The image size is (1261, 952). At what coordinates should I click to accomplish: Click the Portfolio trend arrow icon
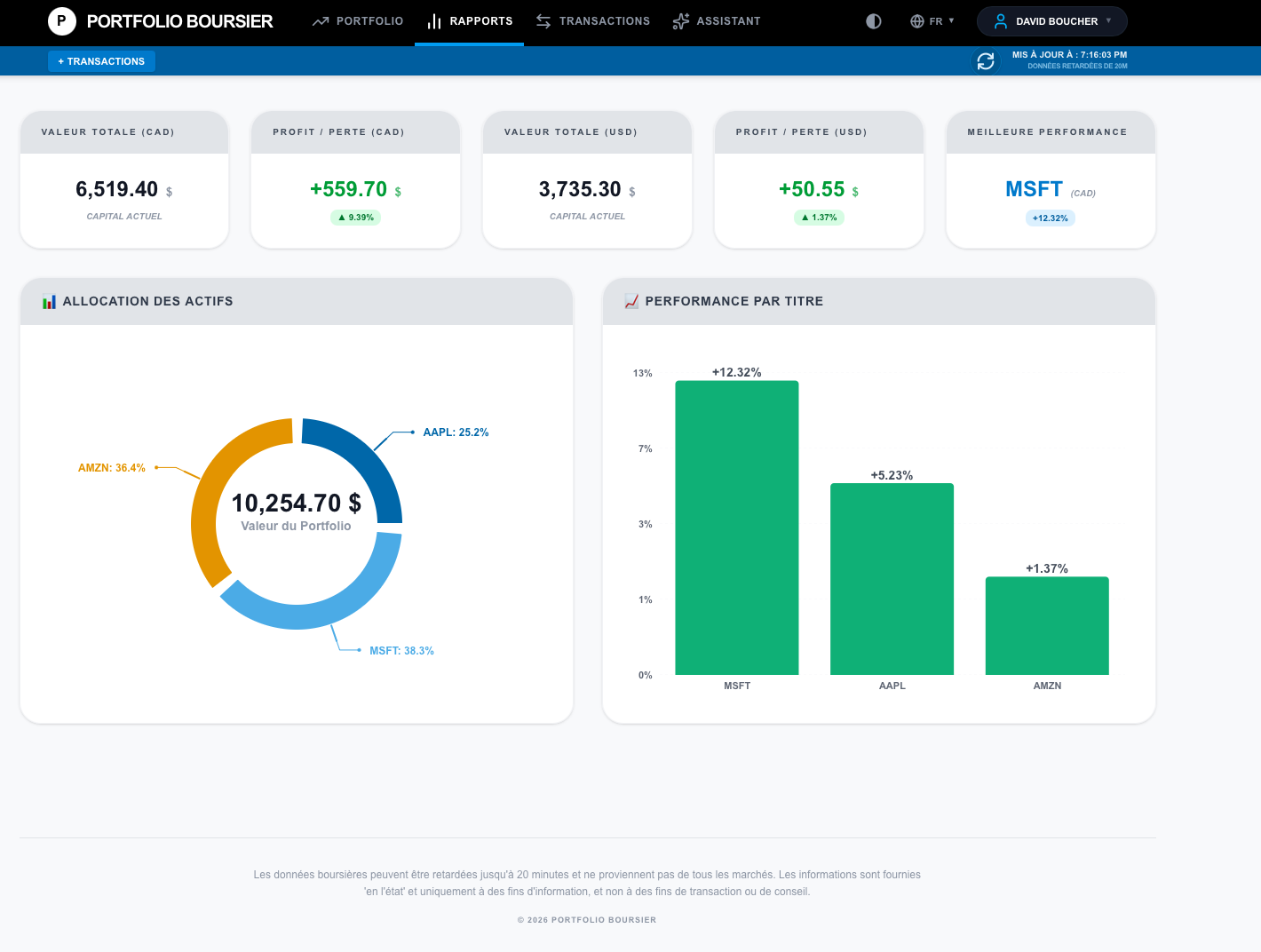(321, 21)
